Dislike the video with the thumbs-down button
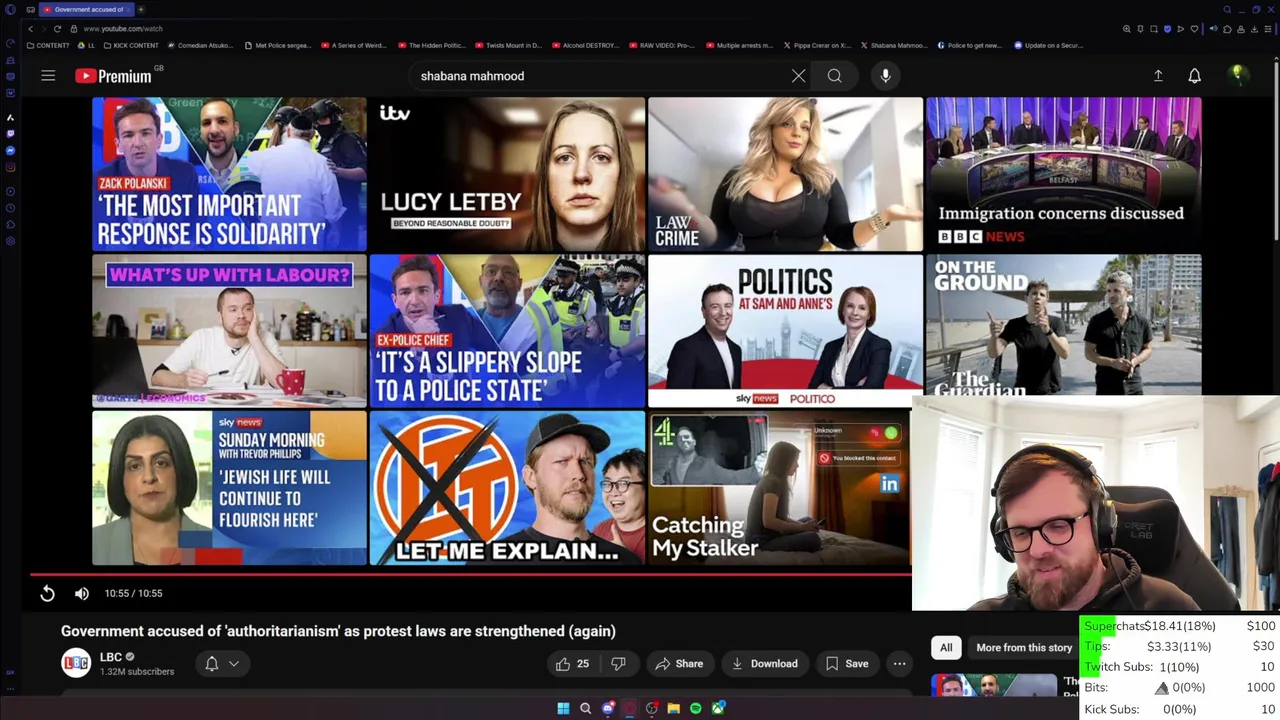Viewport: 1280px width, 720px height. point(618,663)
